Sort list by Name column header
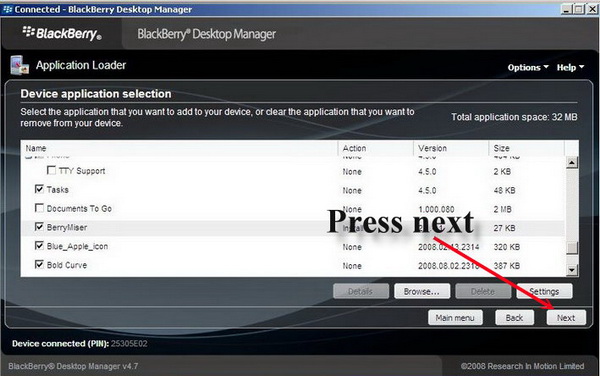 pos(179,148)
